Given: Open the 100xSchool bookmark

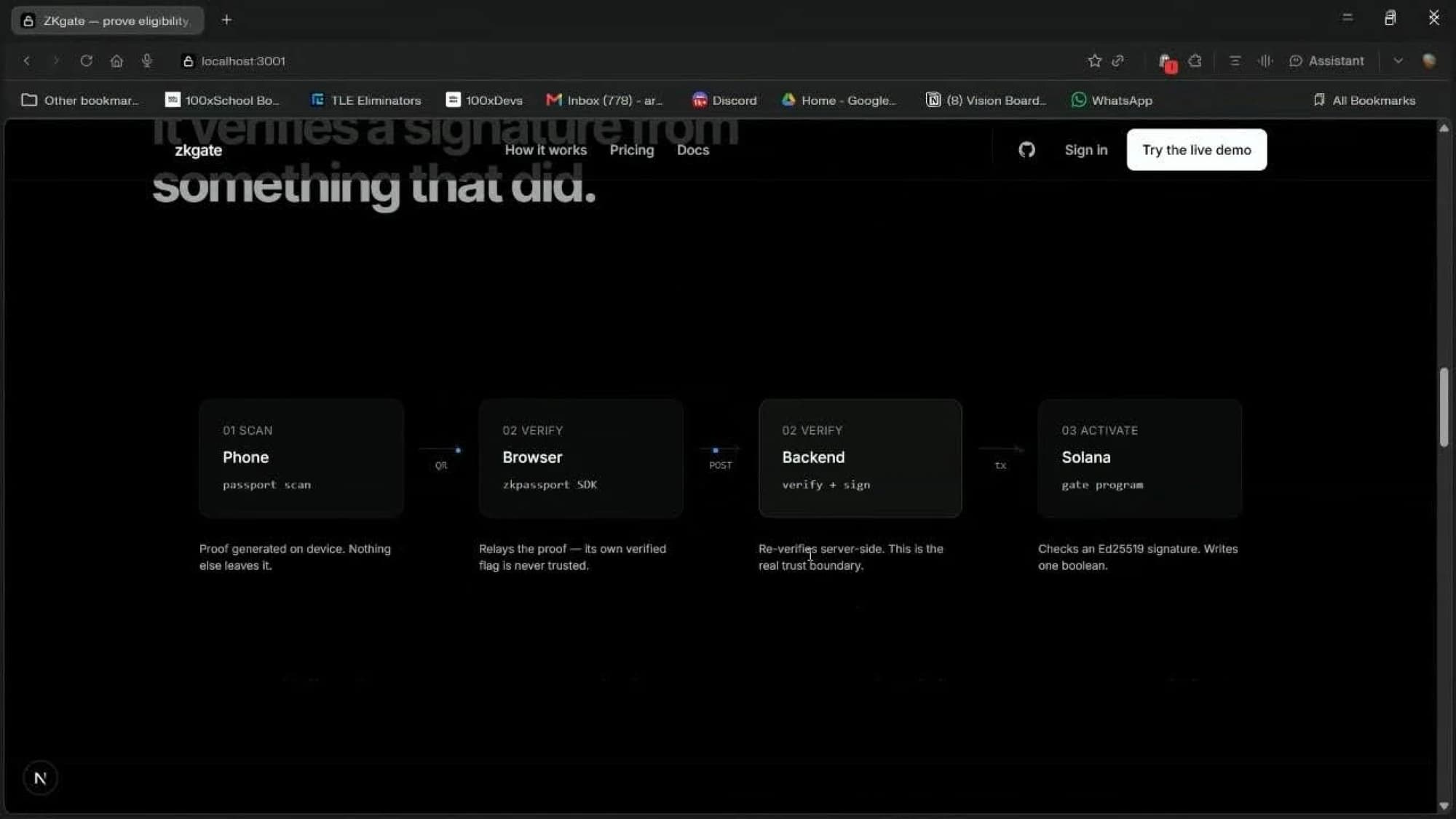Looking at the screenshot, I should [222, 100].
